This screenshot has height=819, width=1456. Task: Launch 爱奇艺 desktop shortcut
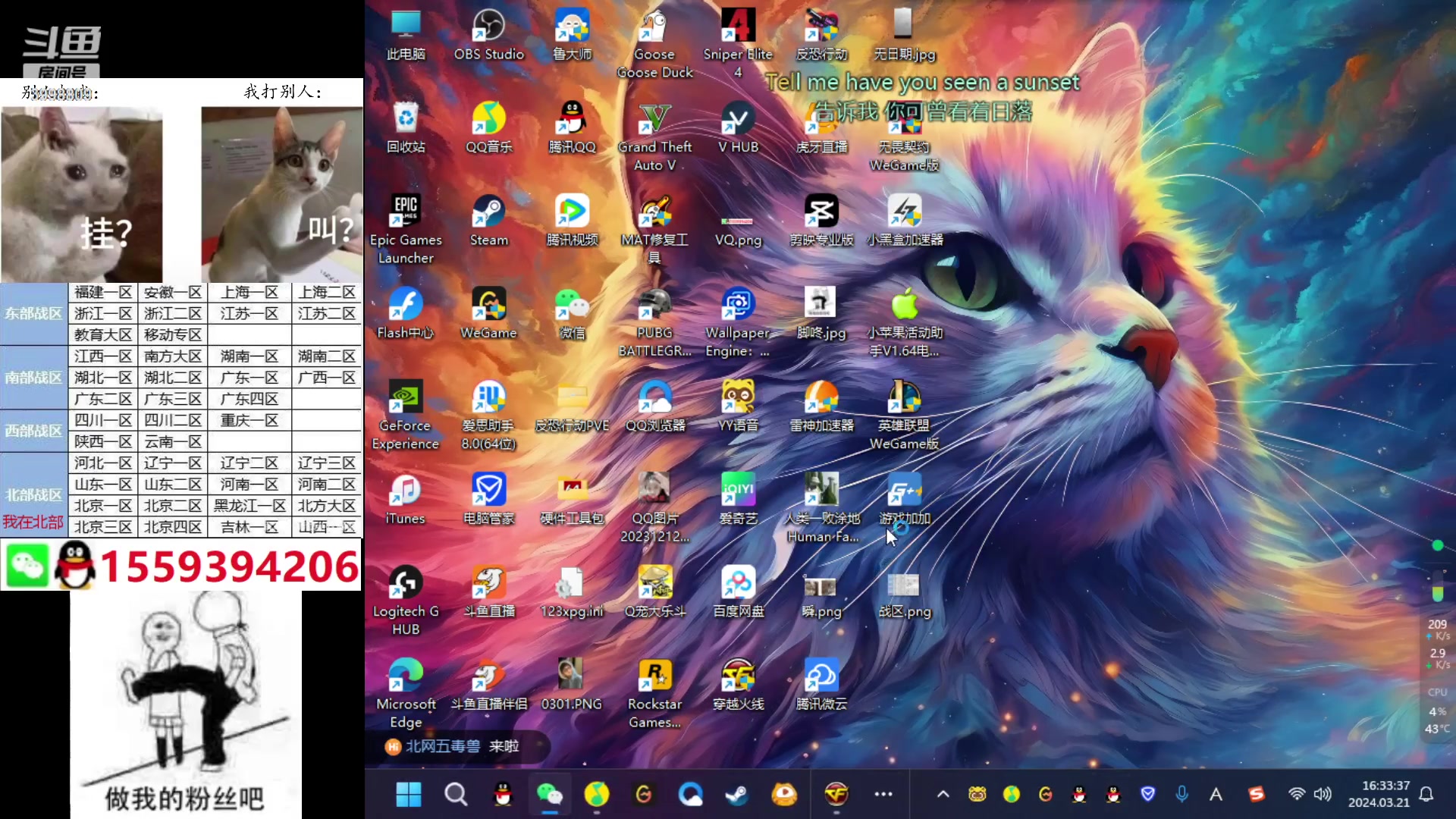click(x=738, y=499)
